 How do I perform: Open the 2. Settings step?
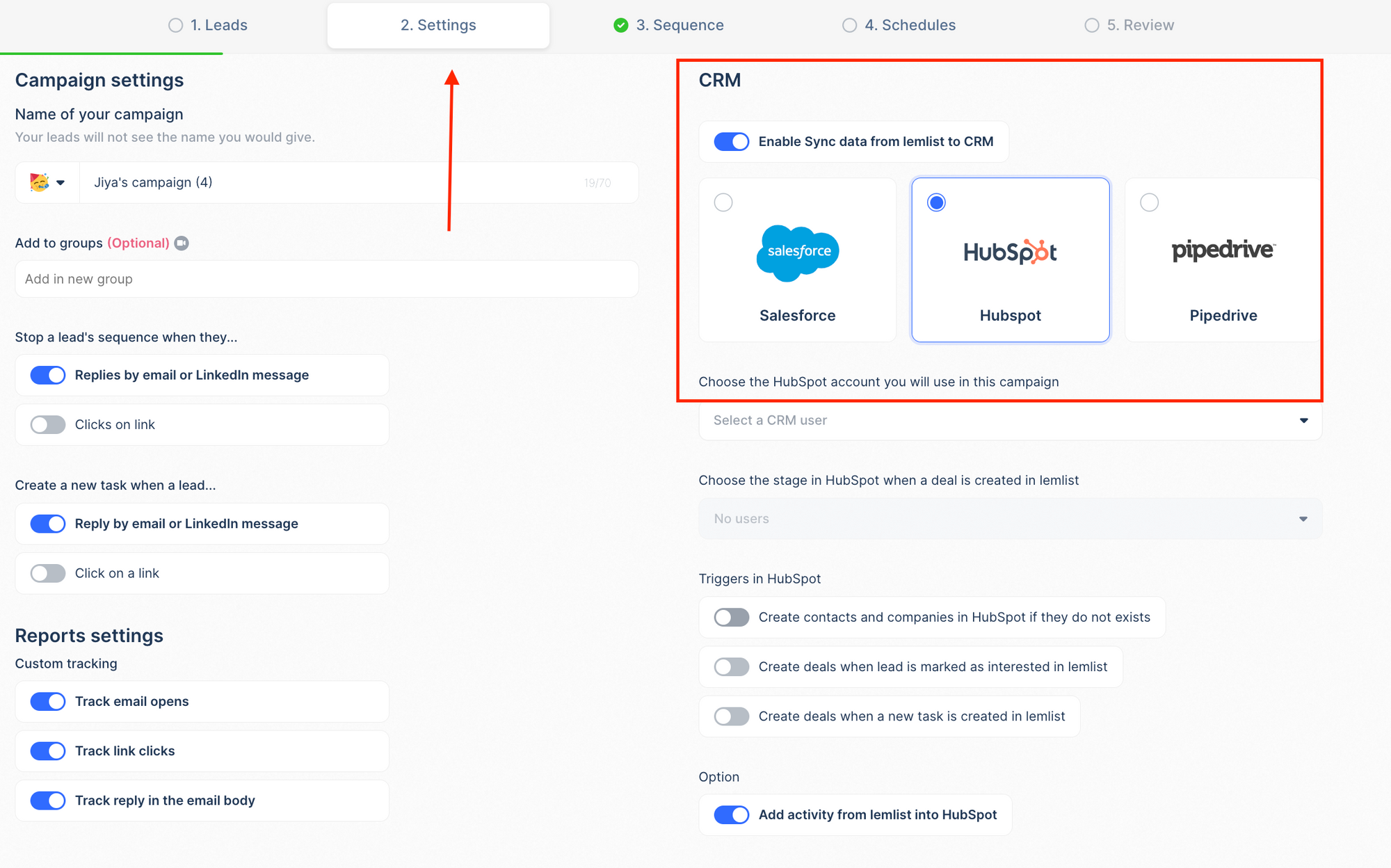[438, 26]
